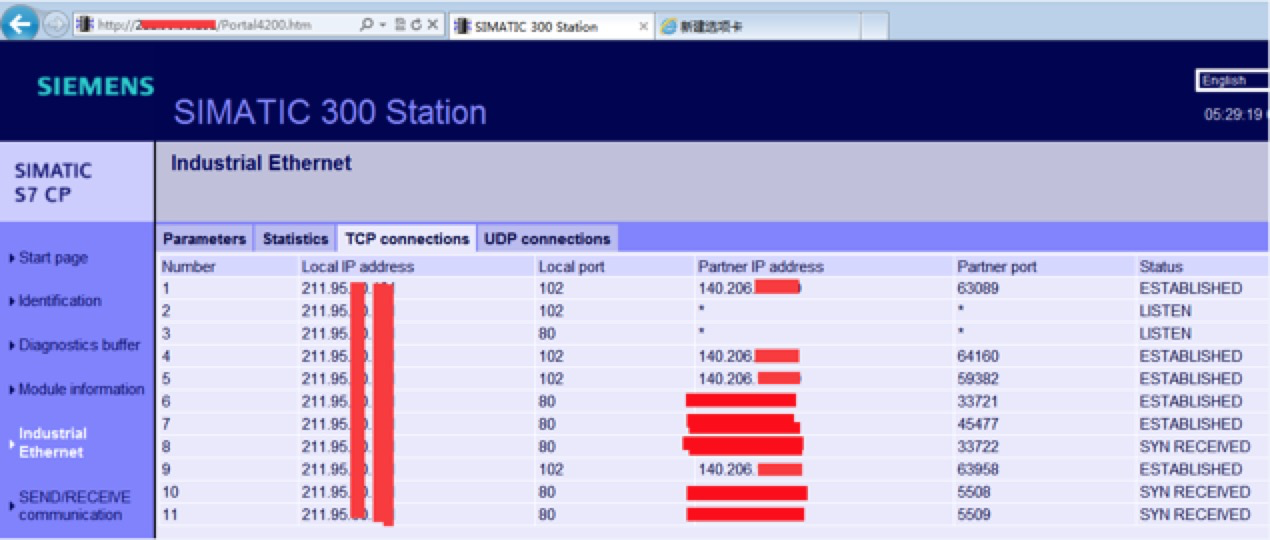Switch to the Statistics tab
Screen dimensions: 1270x540
(295, 239)
